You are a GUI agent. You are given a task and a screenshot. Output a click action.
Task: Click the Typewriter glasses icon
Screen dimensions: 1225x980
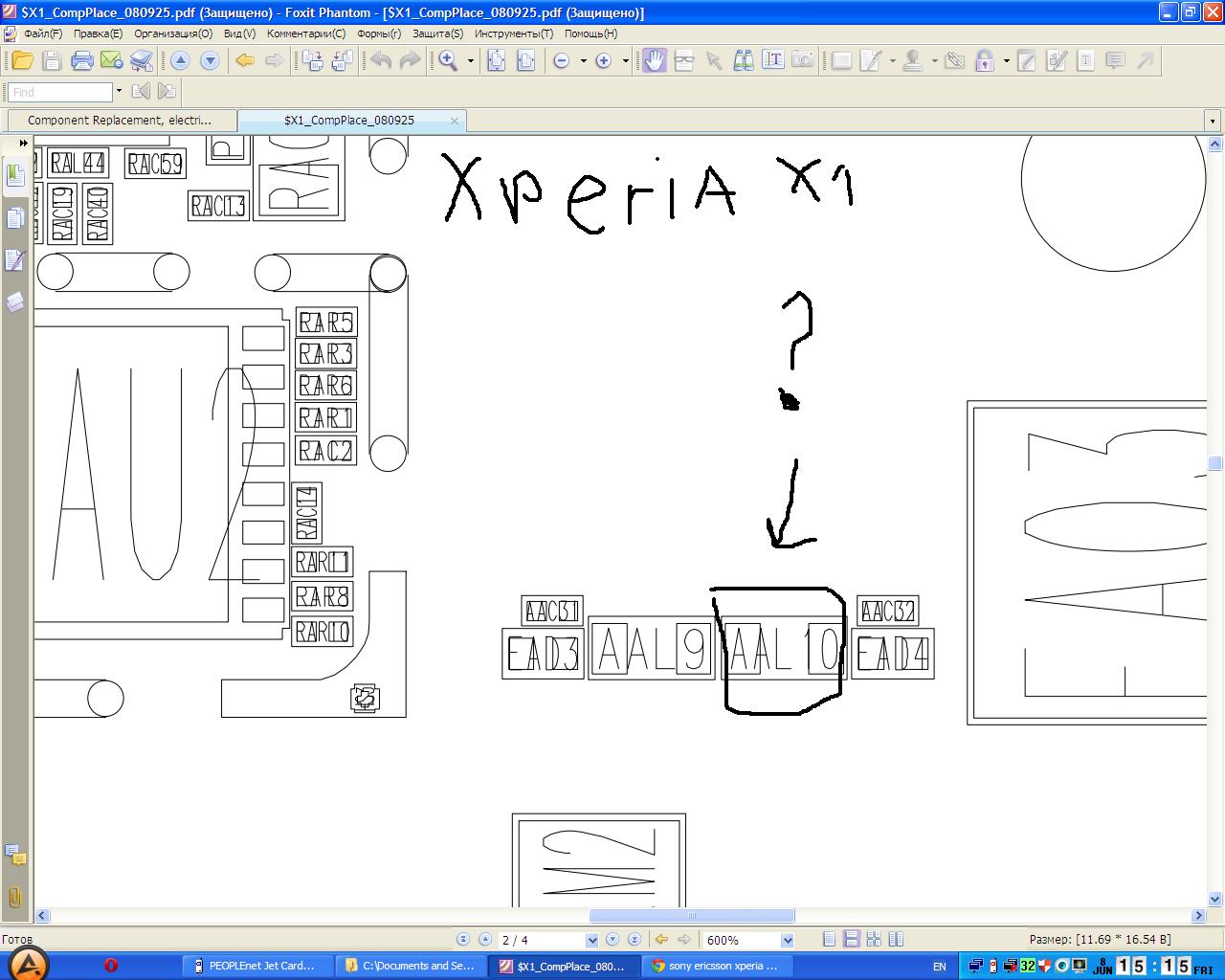pyautogui.click(x=684, y=60)
